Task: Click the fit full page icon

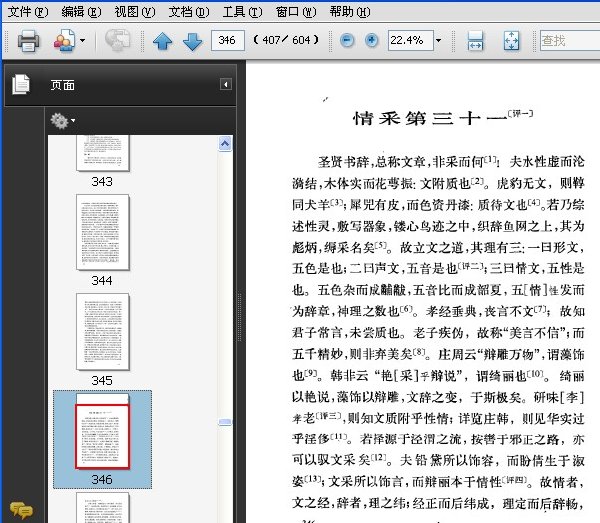Action: click(512, 41)
